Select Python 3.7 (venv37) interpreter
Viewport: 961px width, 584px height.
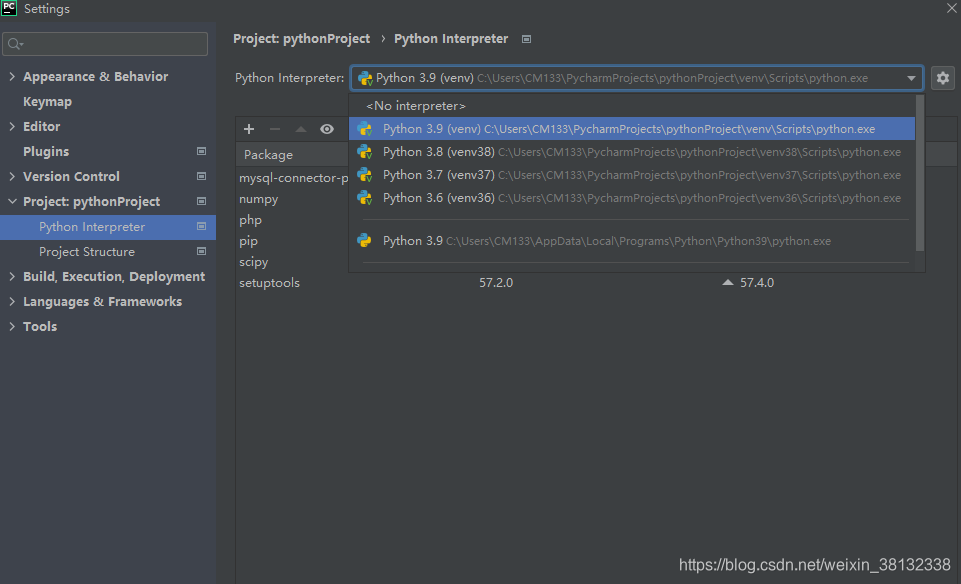point(632,175)
